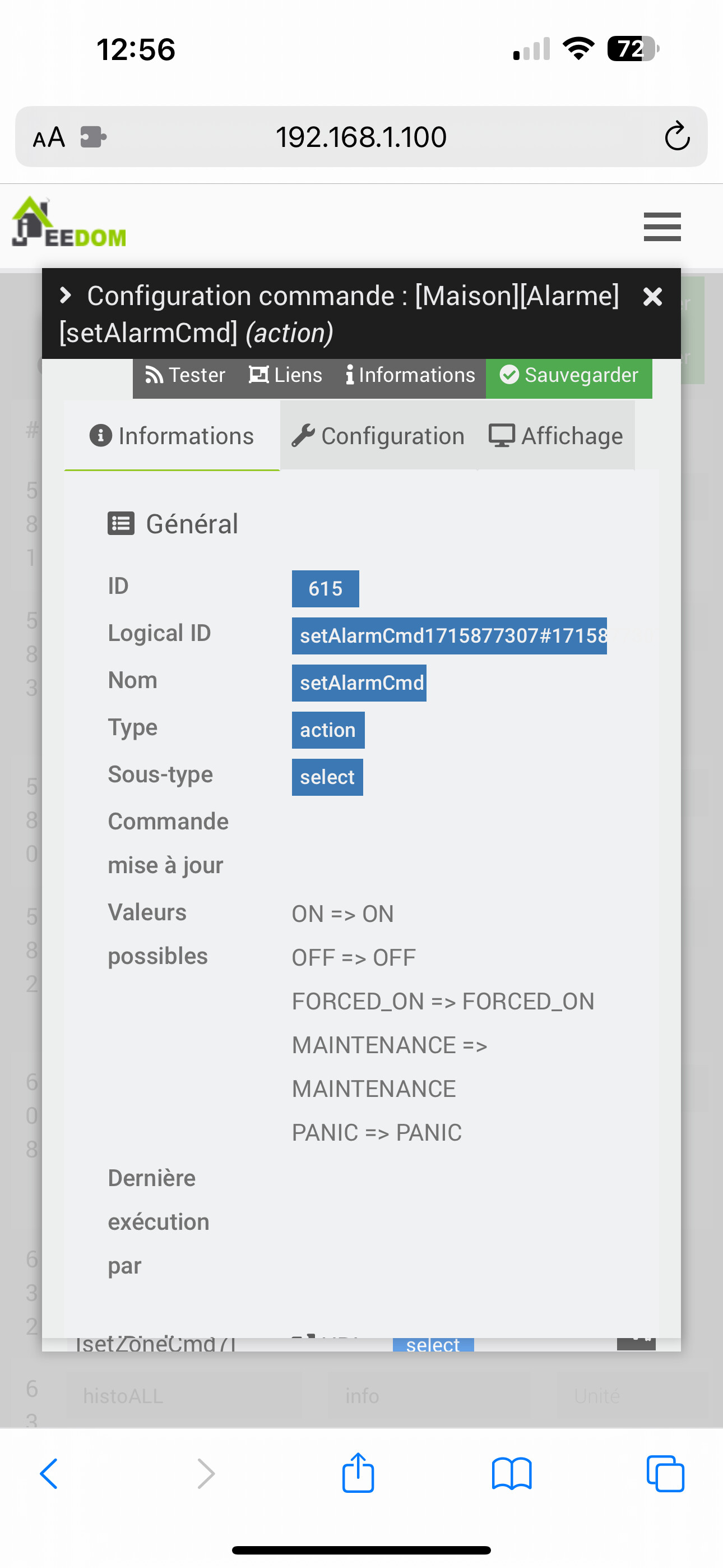723x1568 pixels.
Task: Click the Informations toolbar button
Action: click(410, 375)
